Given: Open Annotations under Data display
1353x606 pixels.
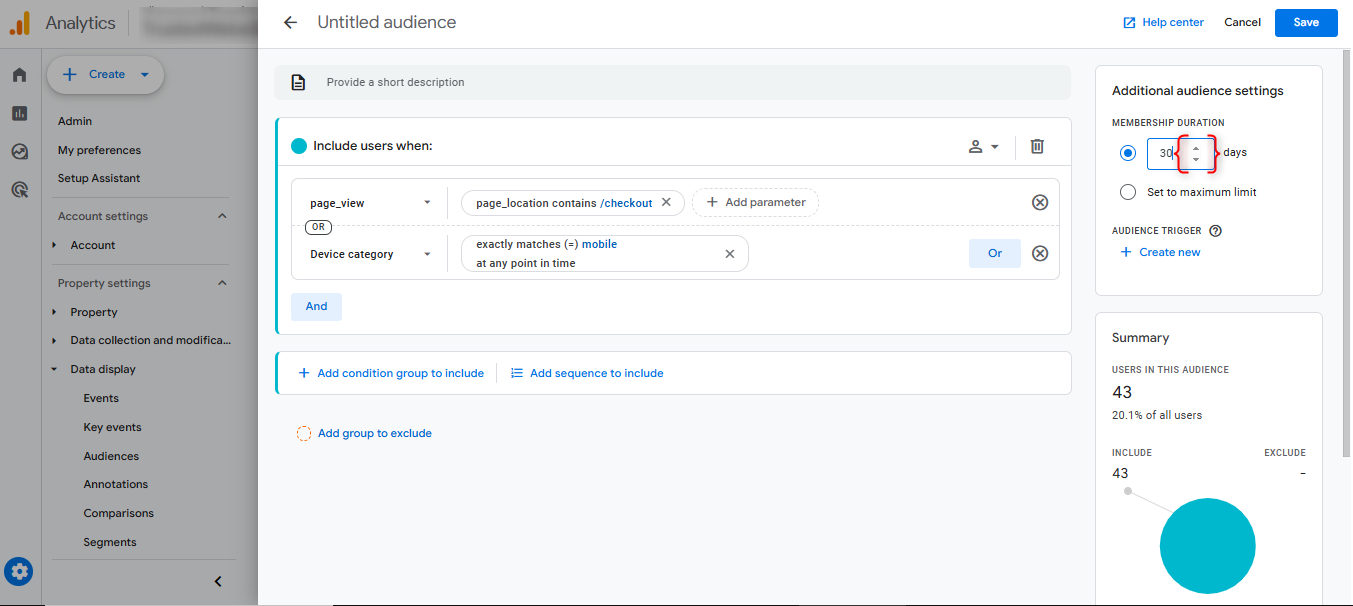Looking at the screenshot, I should [115, 484].
